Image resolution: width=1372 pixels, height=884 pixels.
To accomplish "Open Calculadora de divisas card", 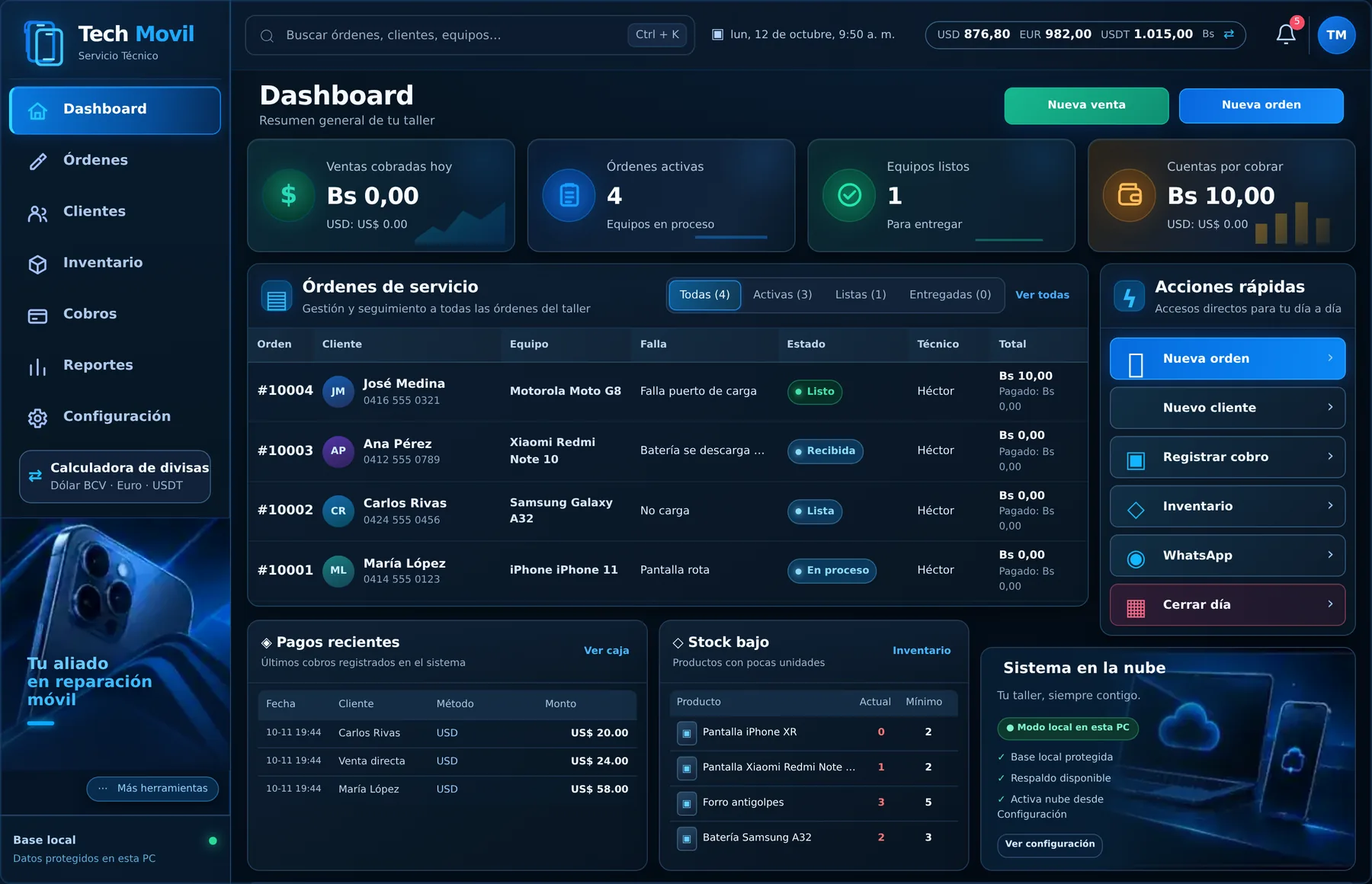I will 115,476.
